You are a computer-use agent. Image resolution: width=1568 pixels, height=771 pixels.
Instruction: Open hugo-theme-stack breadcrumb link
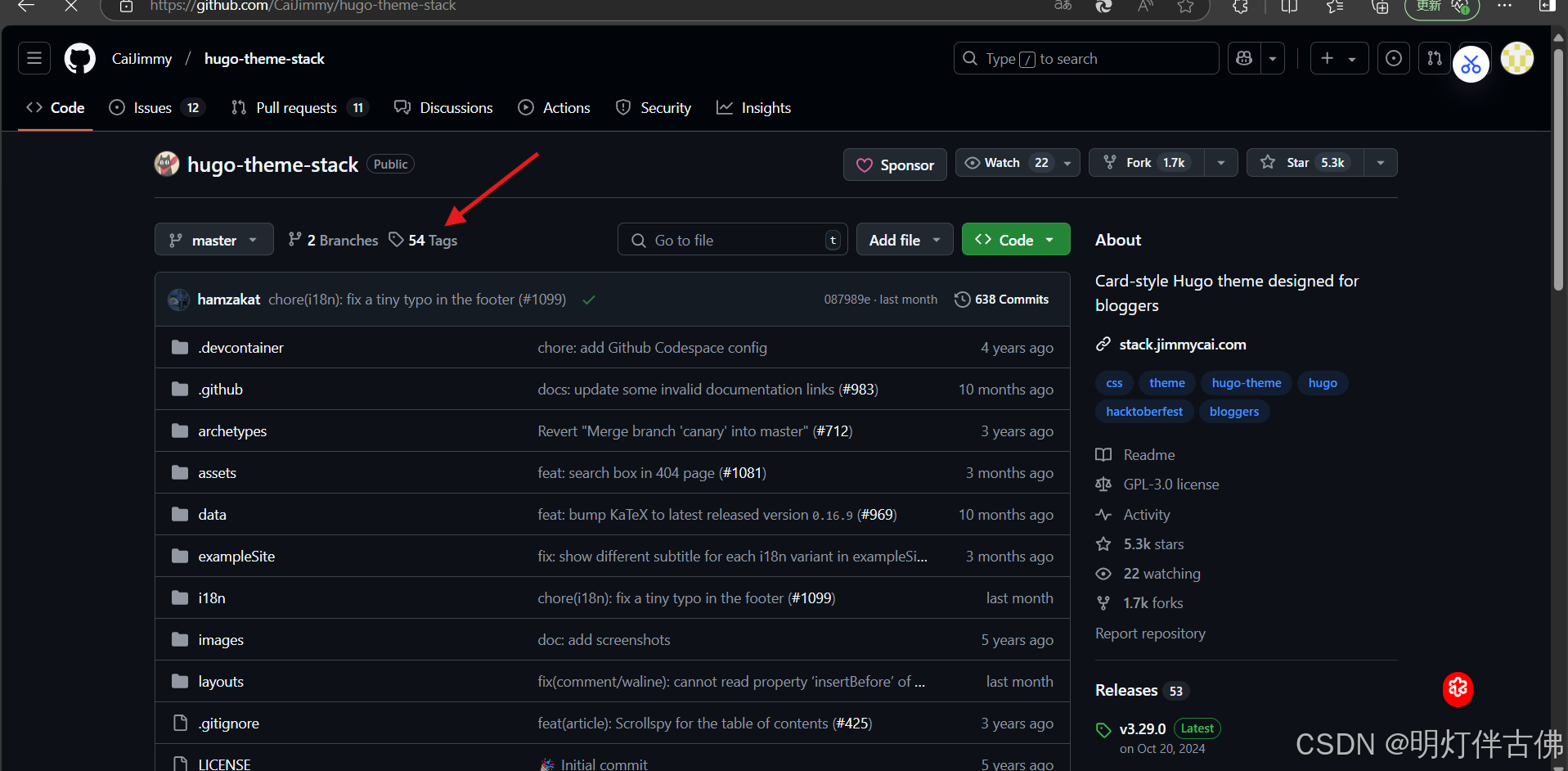(264, 59)
